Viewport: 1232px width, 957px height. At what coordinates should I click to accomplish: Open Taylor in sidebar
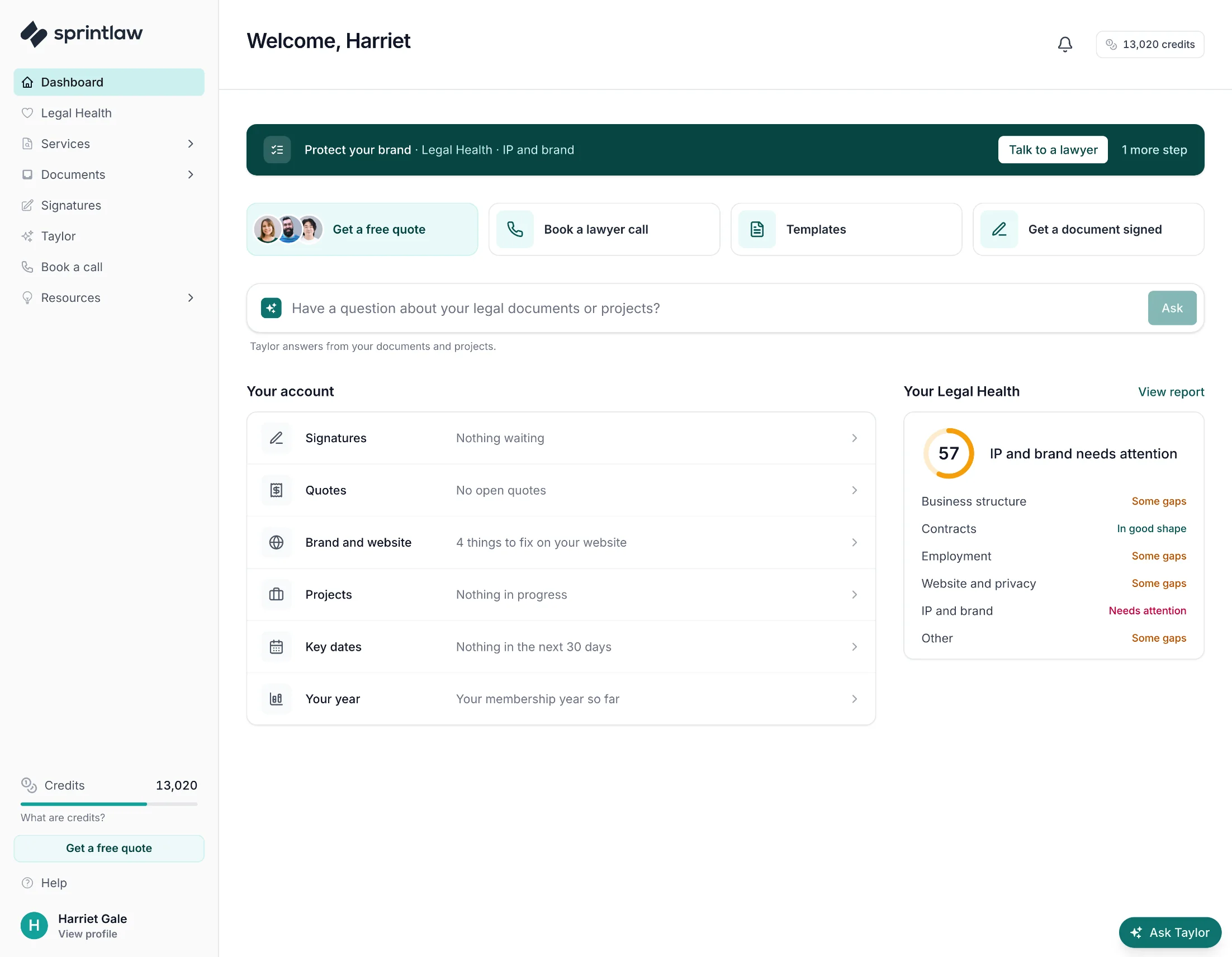pos(109,236)
